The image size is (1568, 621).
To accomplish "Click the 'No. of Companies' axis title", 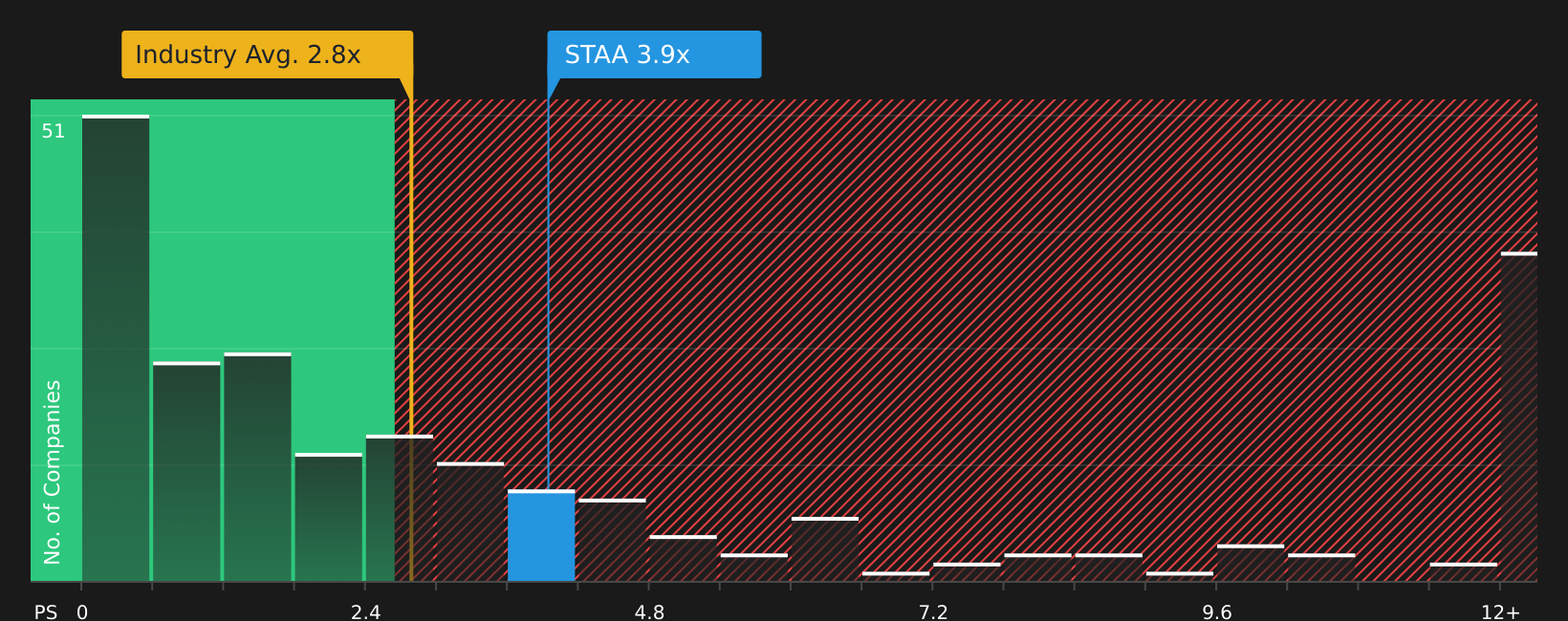I will click(53, 472).
